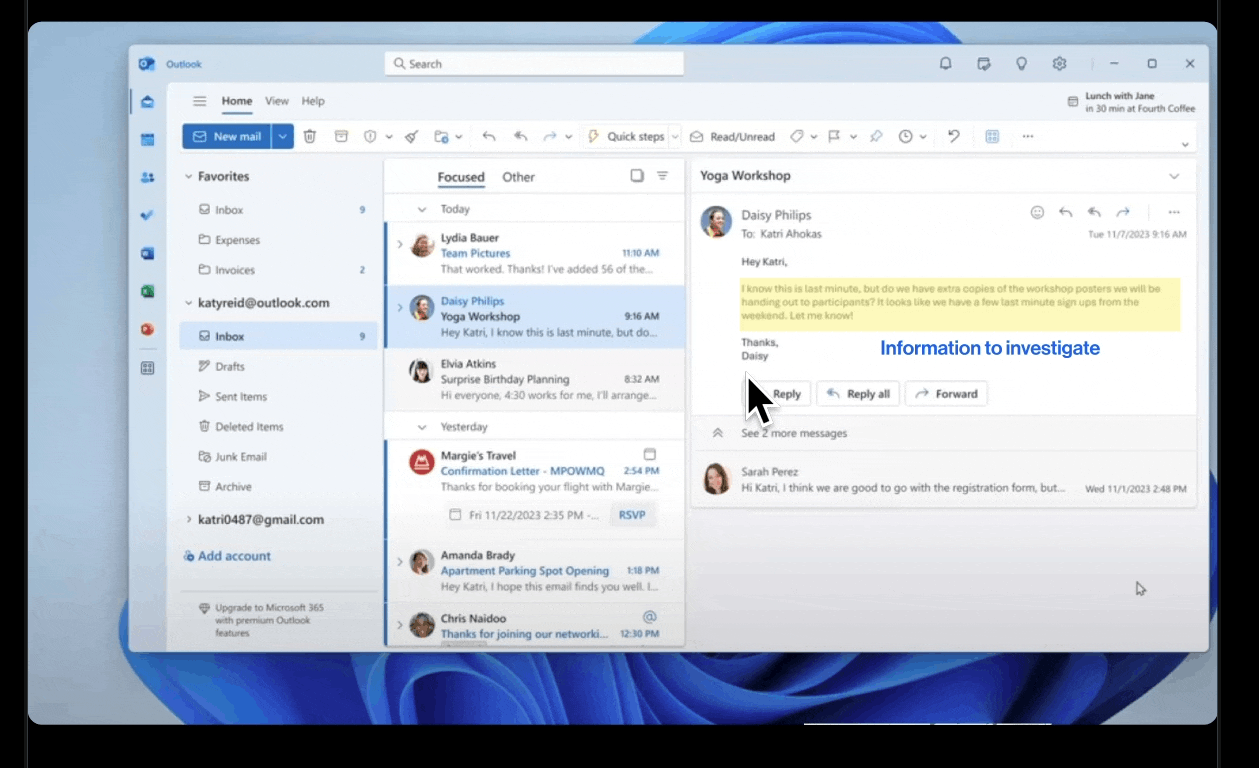Click RSVP on Margie's Travel email
The height and width of the screenshot is (768, 1259).
[632, 515]
